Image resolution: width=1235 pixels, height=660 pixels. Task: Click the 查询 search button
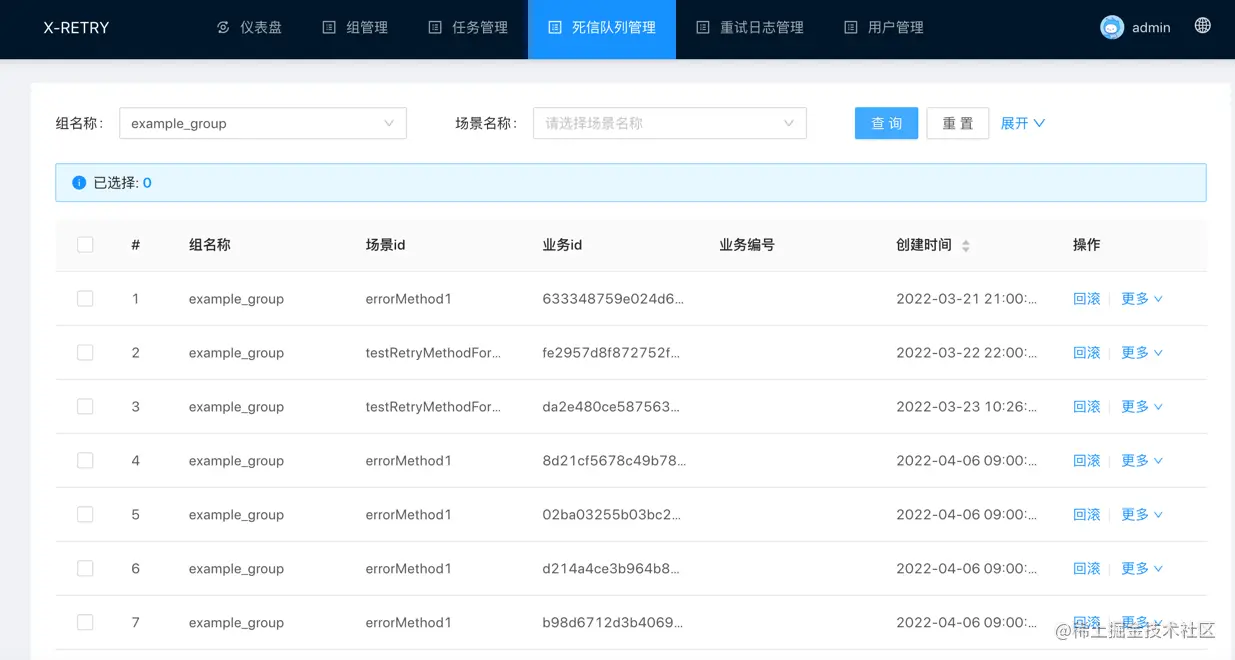(886, 123)
